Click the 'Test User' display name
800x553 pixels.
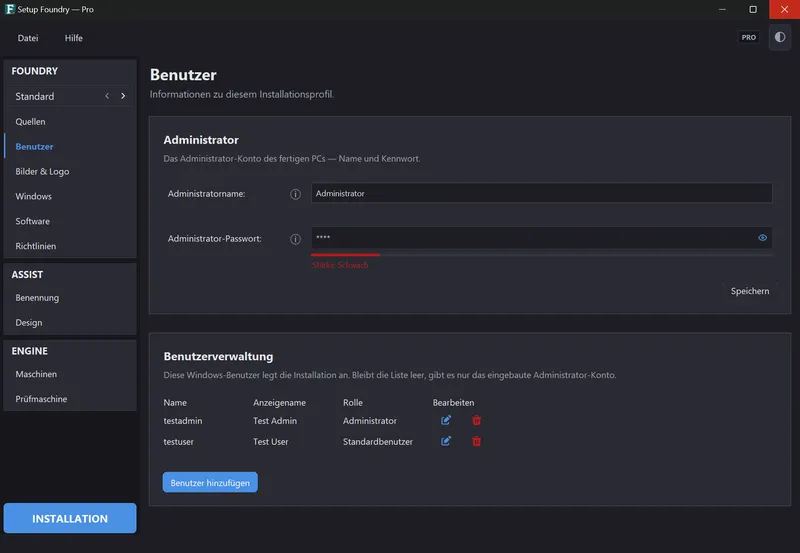click(x=270, y=442)
